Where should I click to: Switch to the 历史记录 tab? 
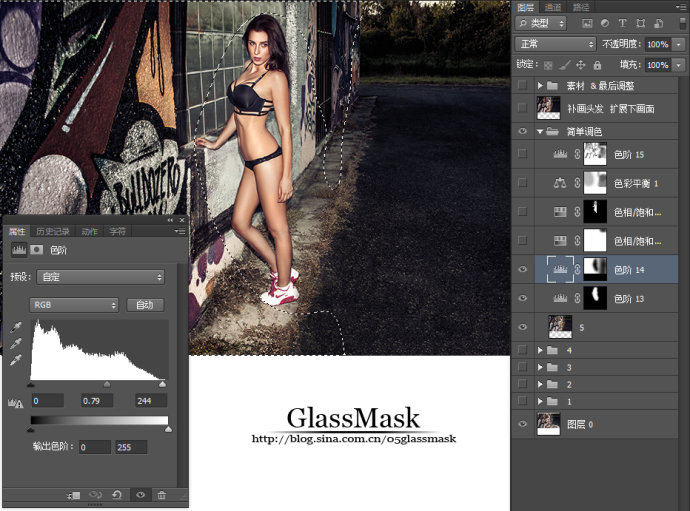(x=53, y=231)
